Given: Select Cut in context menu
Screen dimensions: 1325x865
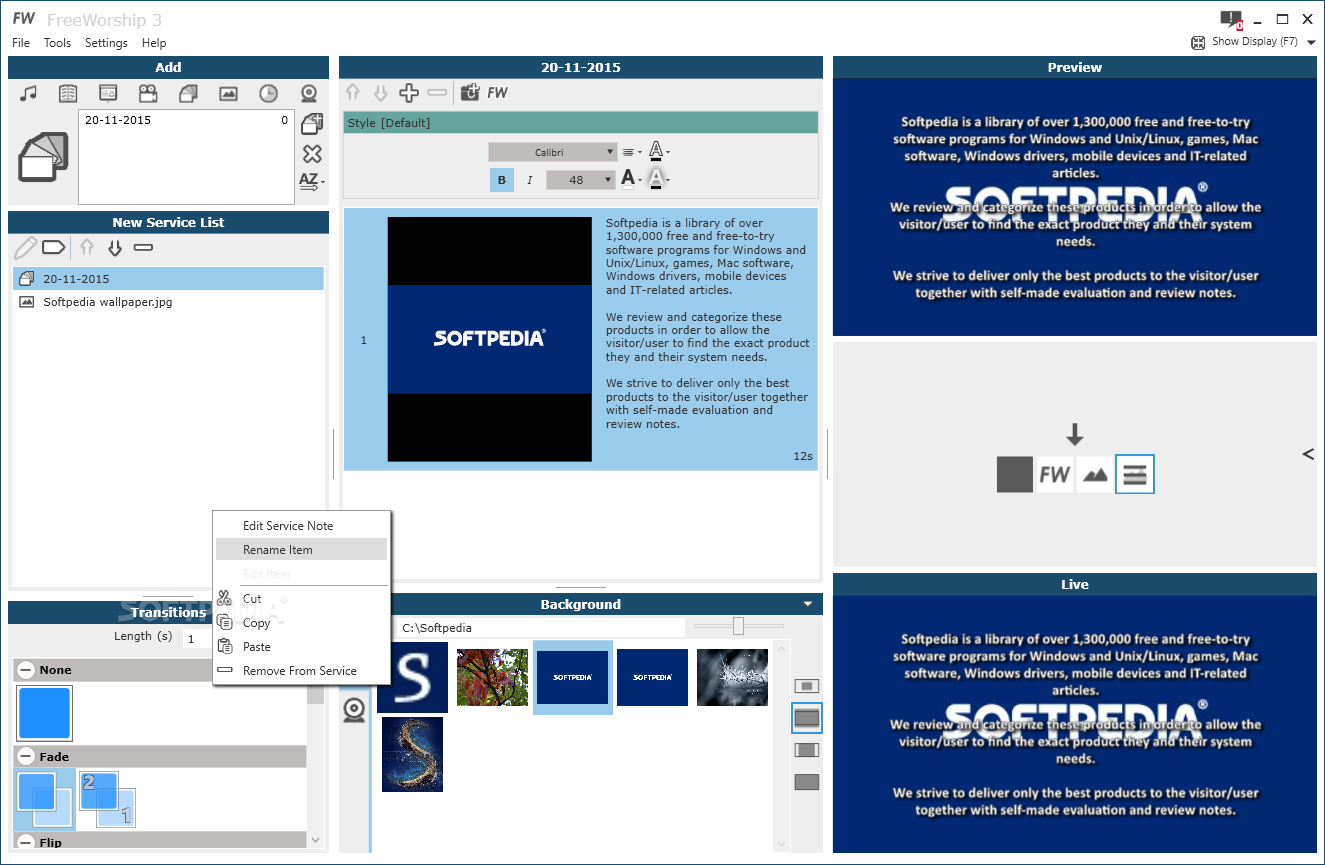Looking at the screenshot, I should (301, 599).
